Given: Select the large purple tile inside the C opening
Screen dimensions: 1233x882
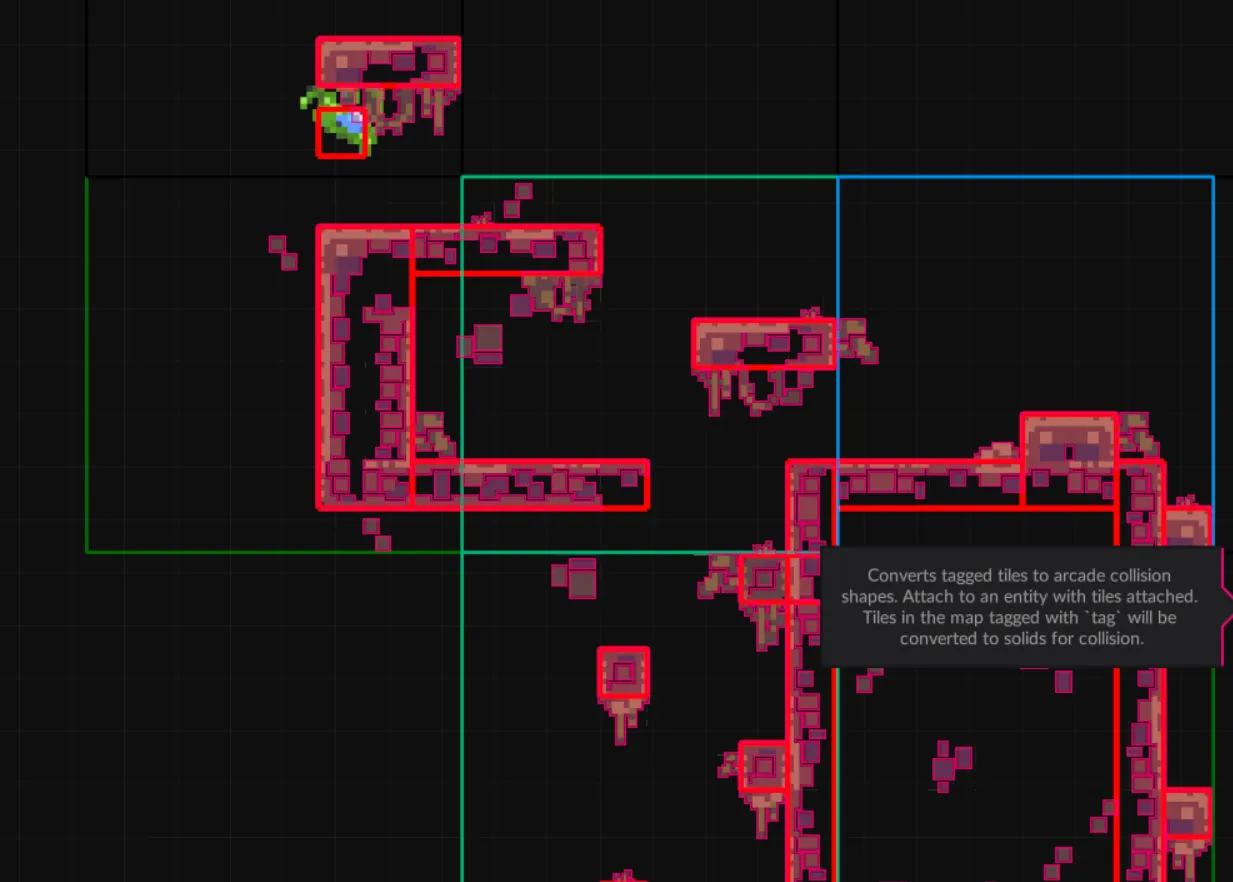Looking at the screenshot, I should pos(487,341).
